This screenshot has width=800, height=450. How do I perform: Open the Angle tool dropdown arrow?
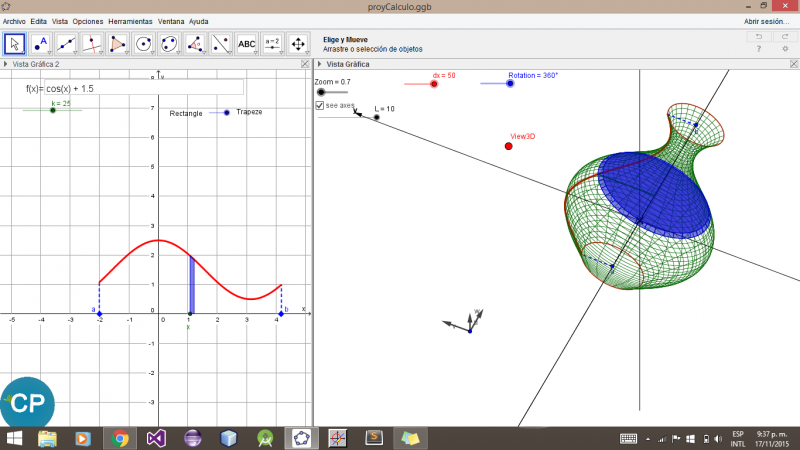tap(204, 53)
